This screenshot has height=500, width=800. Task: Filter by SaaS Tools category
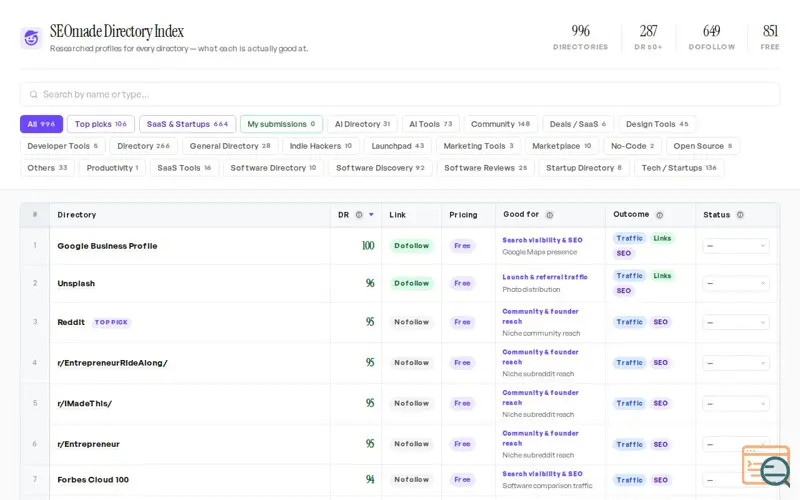click(x=184, y=168)
